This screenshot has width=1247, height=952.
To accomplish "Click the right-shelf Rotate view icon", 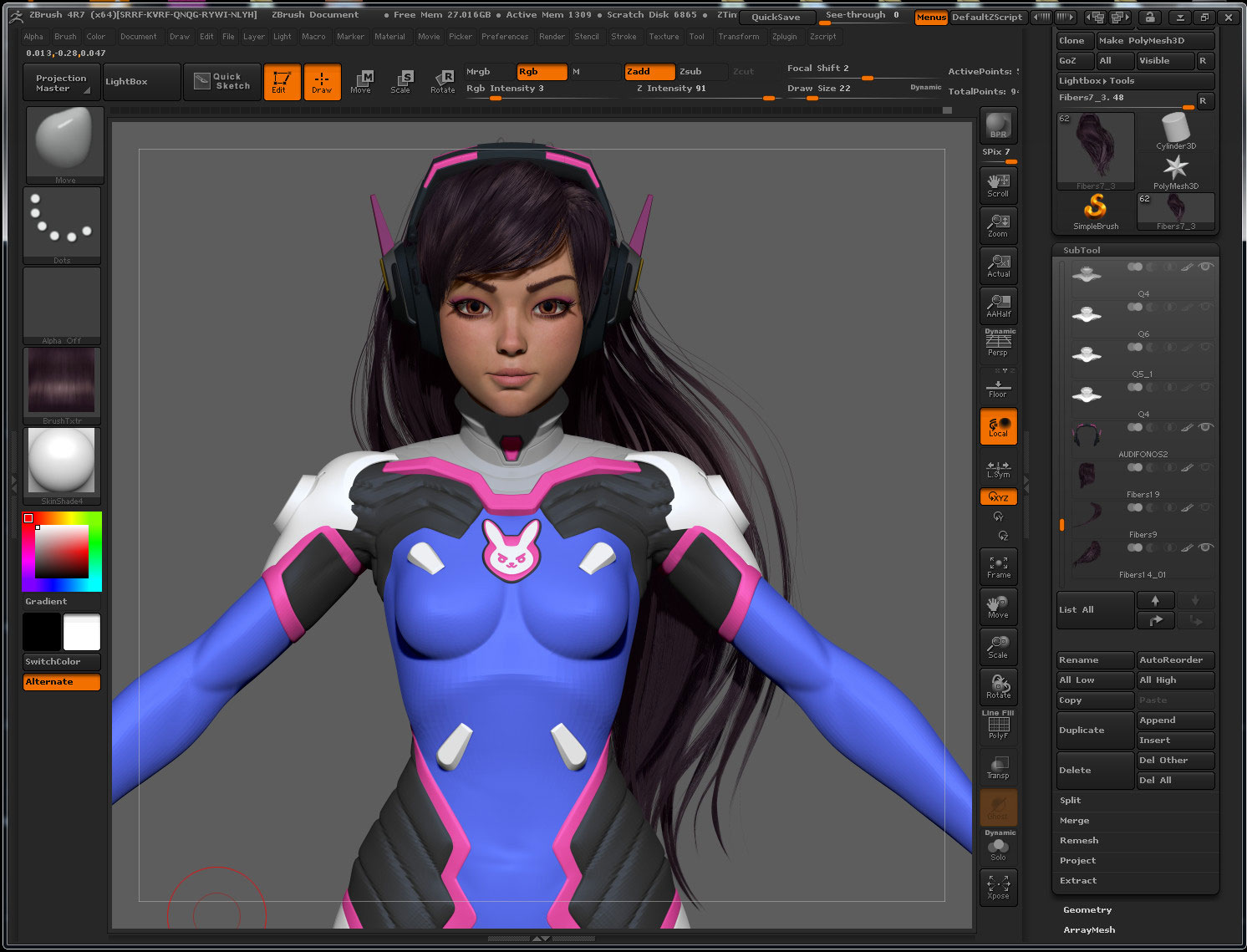I will [998, 687].
